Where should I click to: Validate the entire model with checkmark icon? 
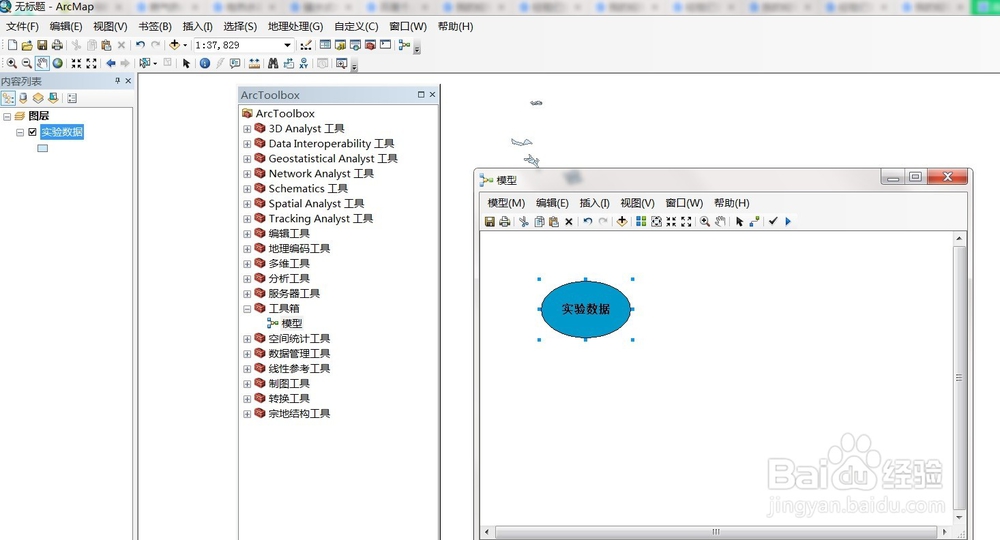tap(773, 221)
